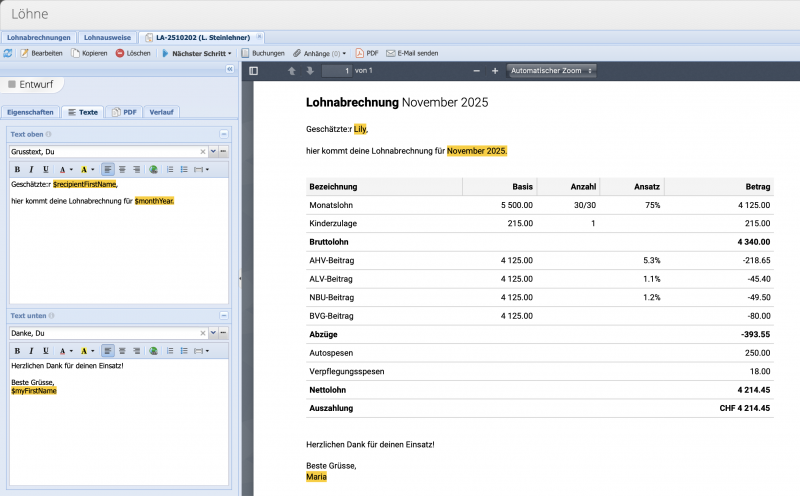Open placeholder dropdown in Text oben editor
The image size is (800, 496).
(202, 169)
